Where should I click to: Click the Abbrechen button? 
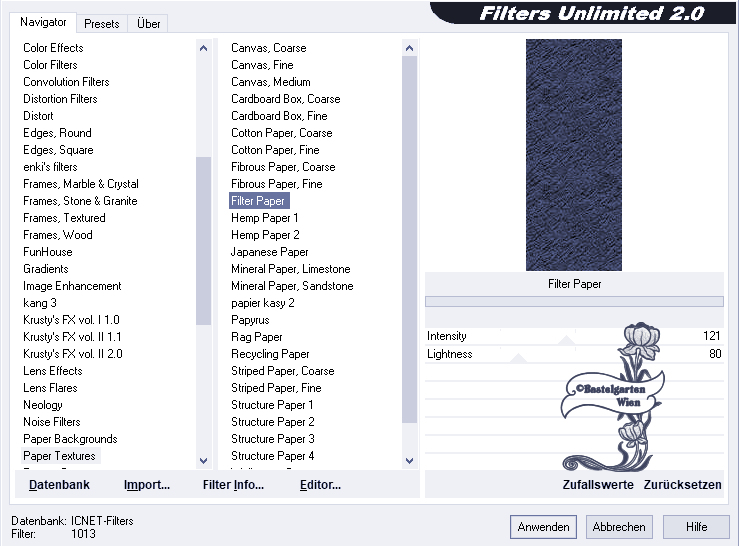(619, 527)
